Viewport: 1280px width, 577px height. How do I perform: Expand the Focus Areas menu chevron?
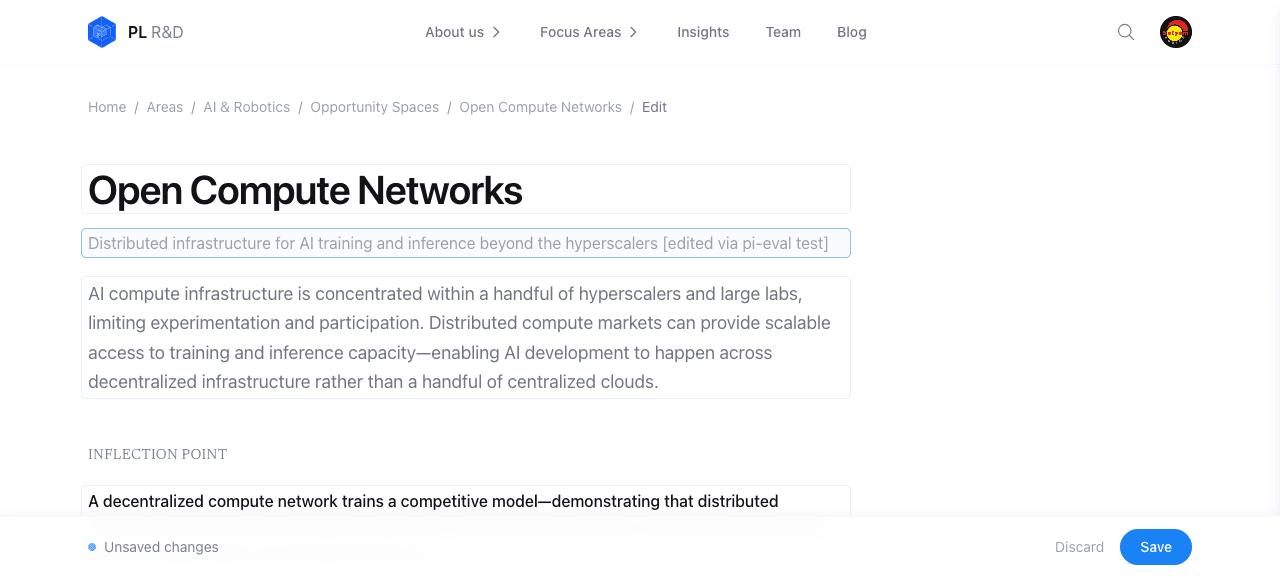tap(633, 32)
